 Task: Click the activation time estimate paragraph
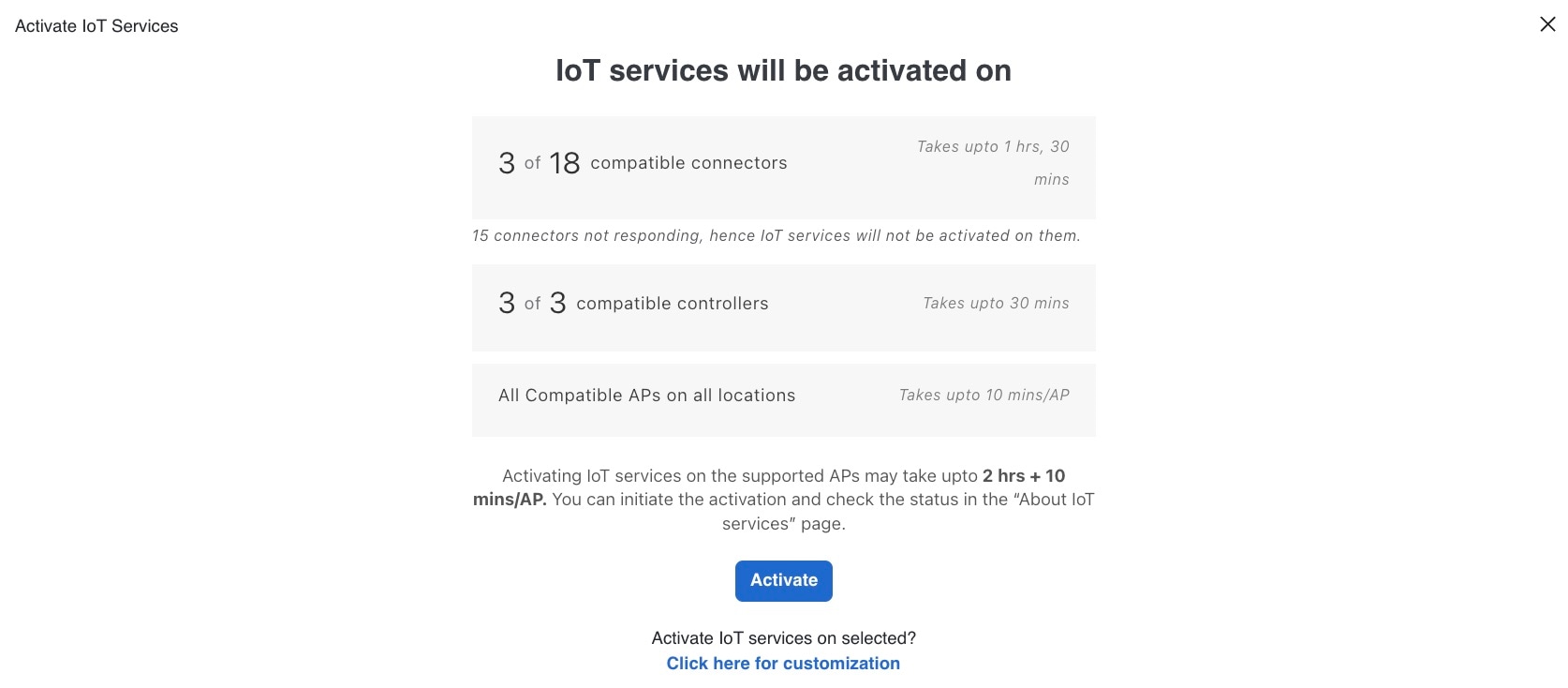pos(783,500)
